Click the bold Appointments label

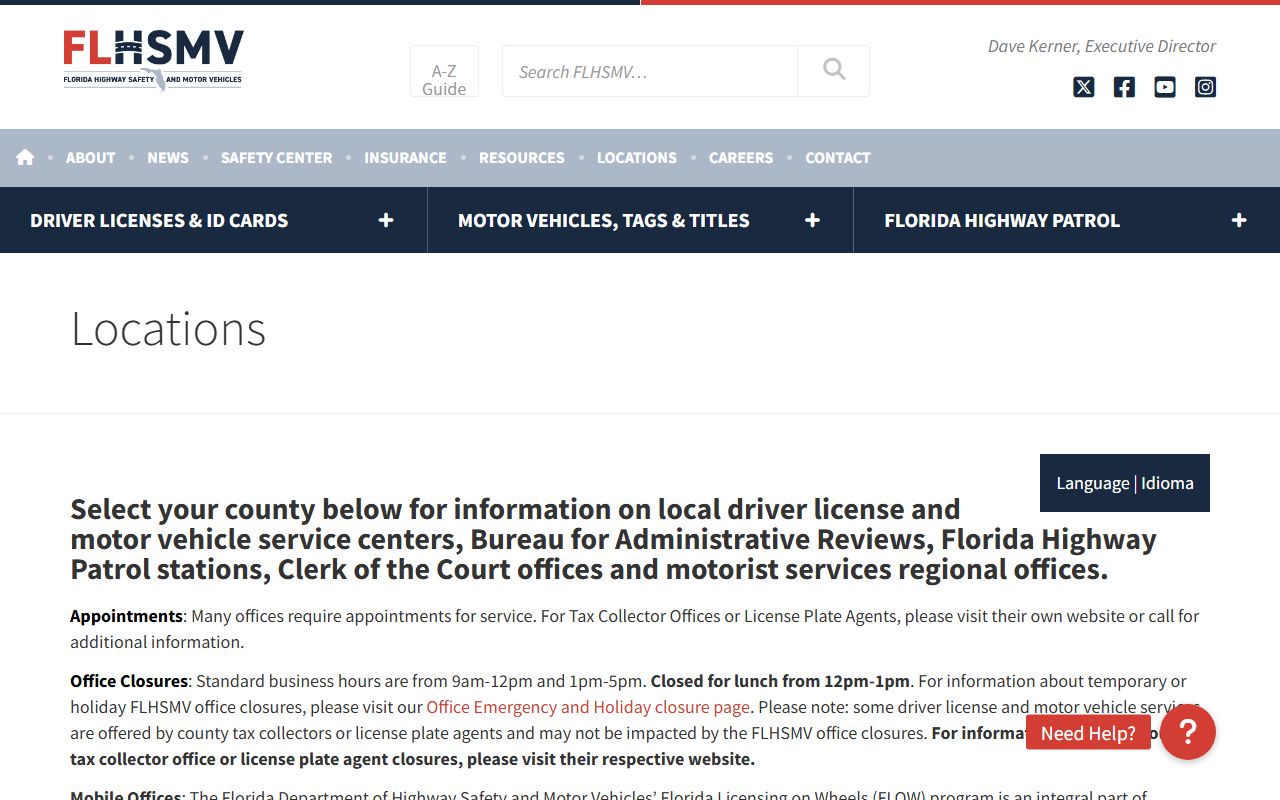click(126, 616)
